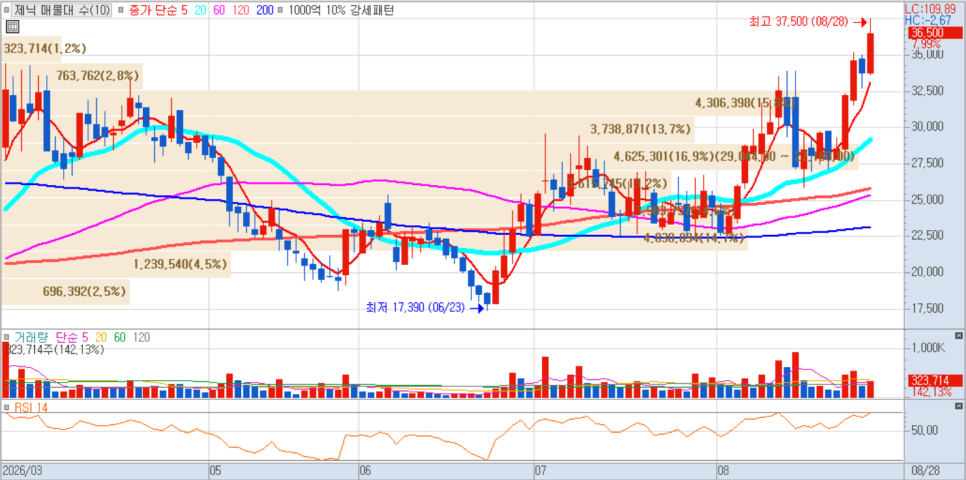Close the RSI 14 pane
Viewport: 966px width, 480px height.
[x=958, y=407]
